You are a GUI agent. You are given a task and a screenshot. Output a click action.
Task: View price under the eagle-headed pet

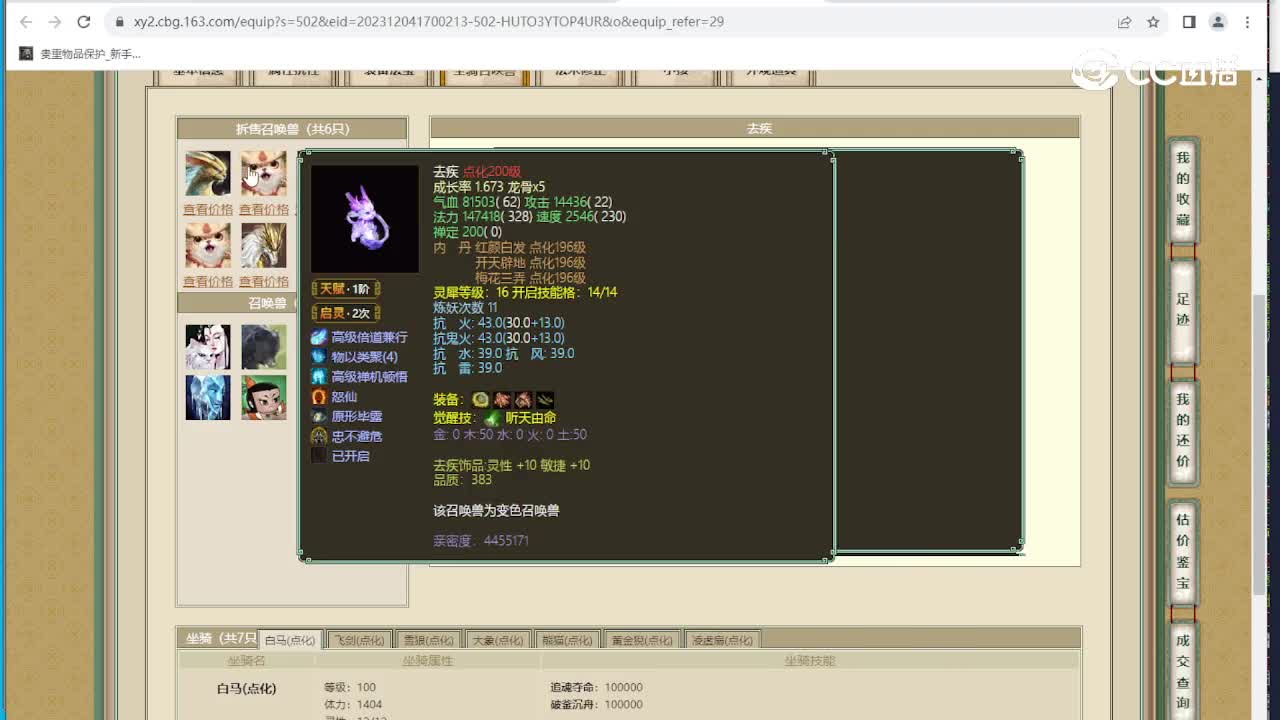point(208,210)
